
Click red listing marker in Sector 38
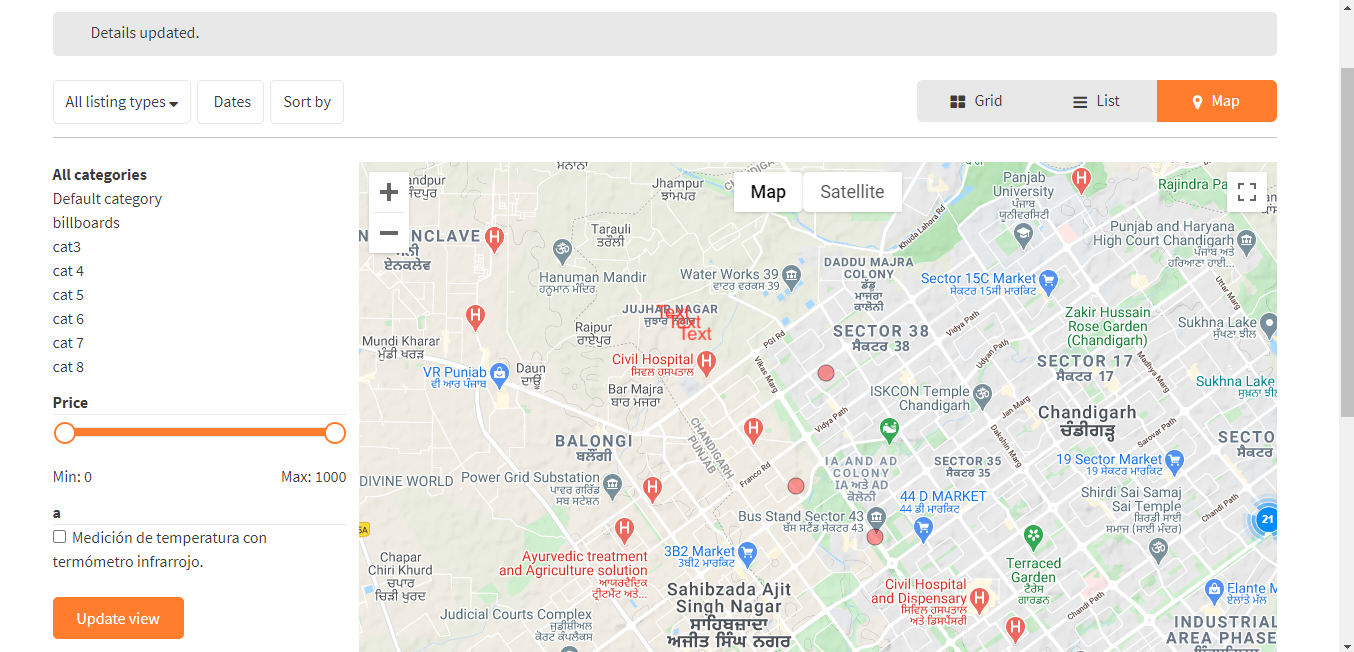click(826, 373)
